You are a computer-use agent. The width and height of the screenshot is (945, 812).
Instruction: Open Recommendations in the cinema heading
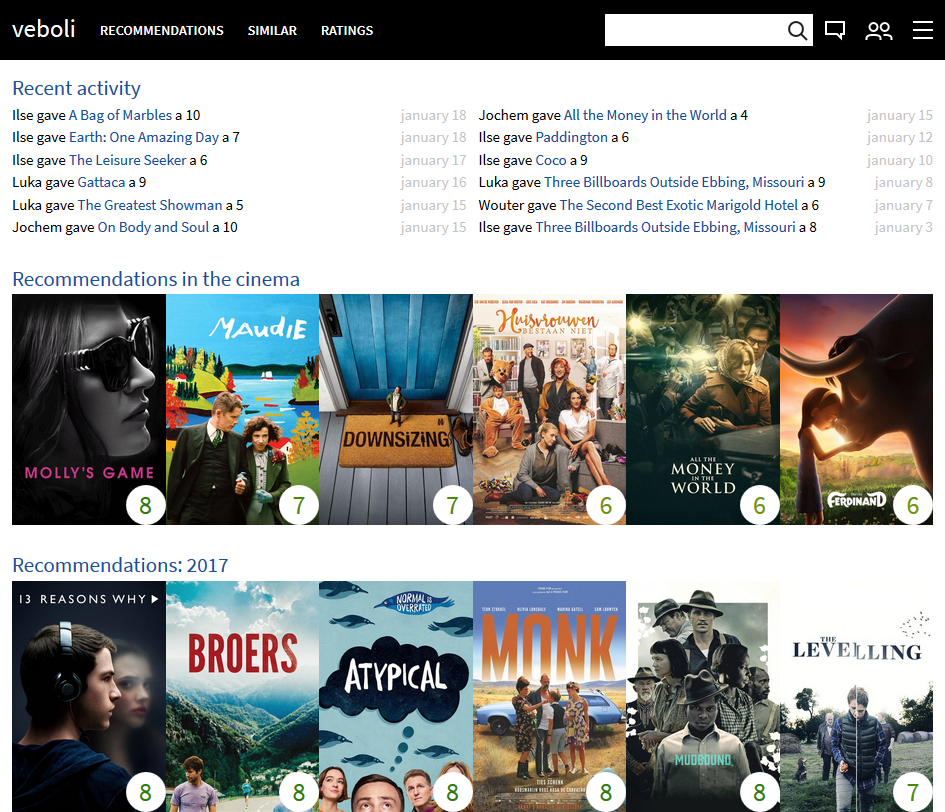156,279
